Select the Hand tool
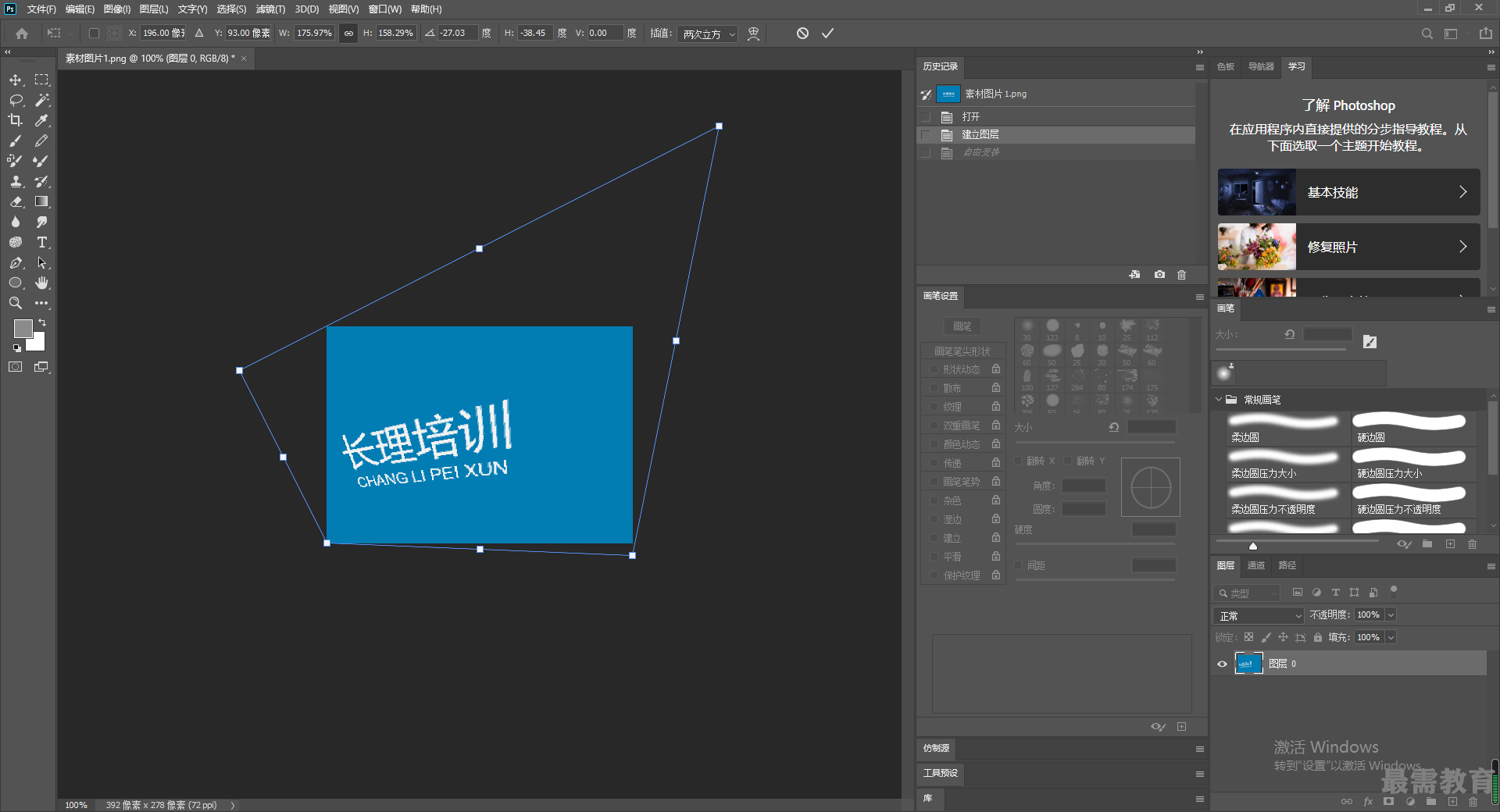Image resolution: width=1500 pixels, height=812 pixels. [x=41, y=283]
